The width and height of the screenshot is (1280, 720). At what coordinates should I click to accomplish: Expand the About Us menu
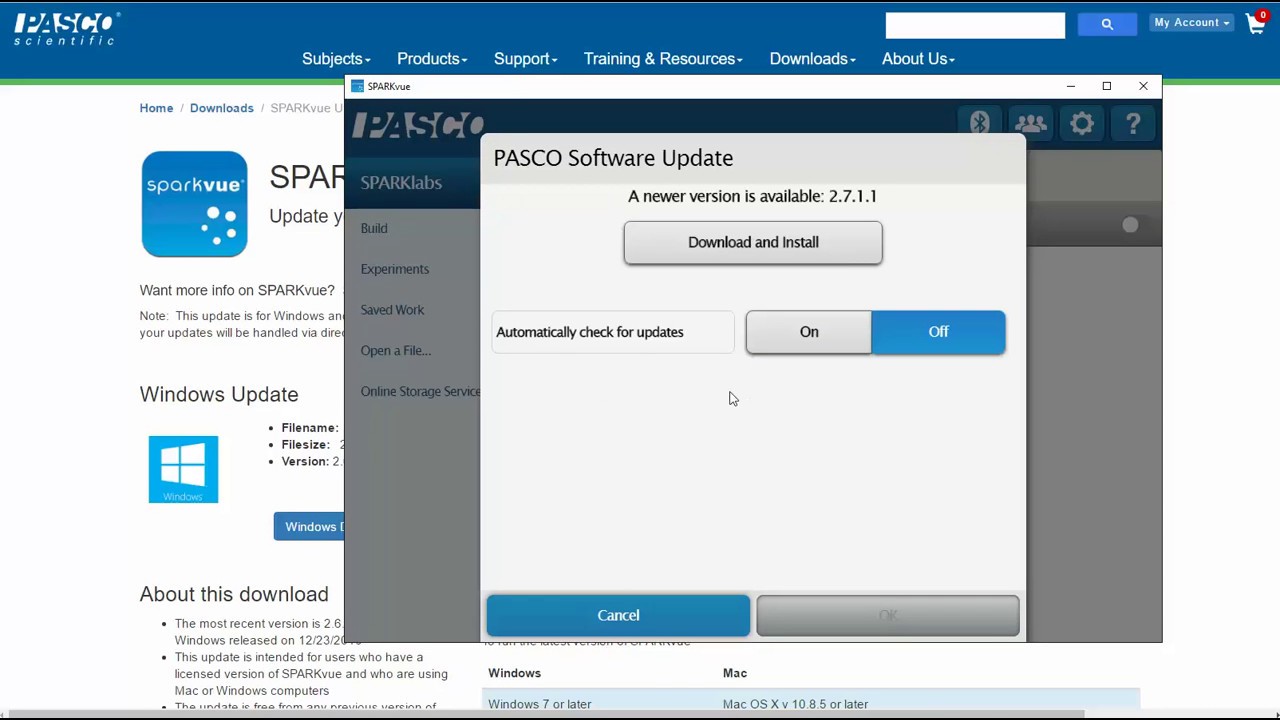click(918, 59)
